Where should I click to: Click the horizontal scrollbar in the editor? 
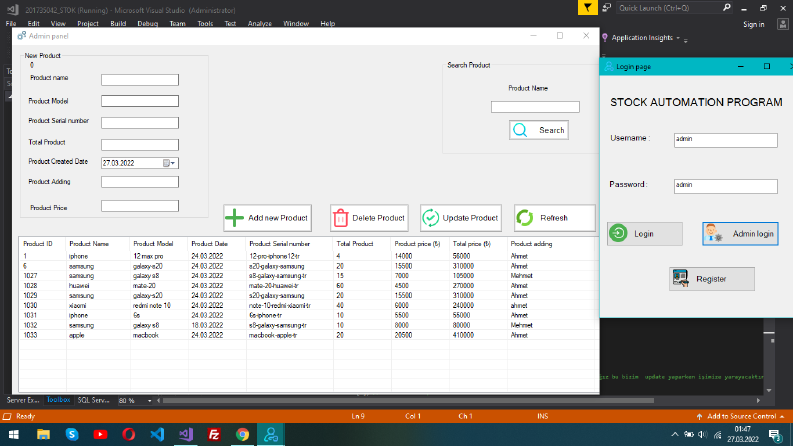(408, 400)
